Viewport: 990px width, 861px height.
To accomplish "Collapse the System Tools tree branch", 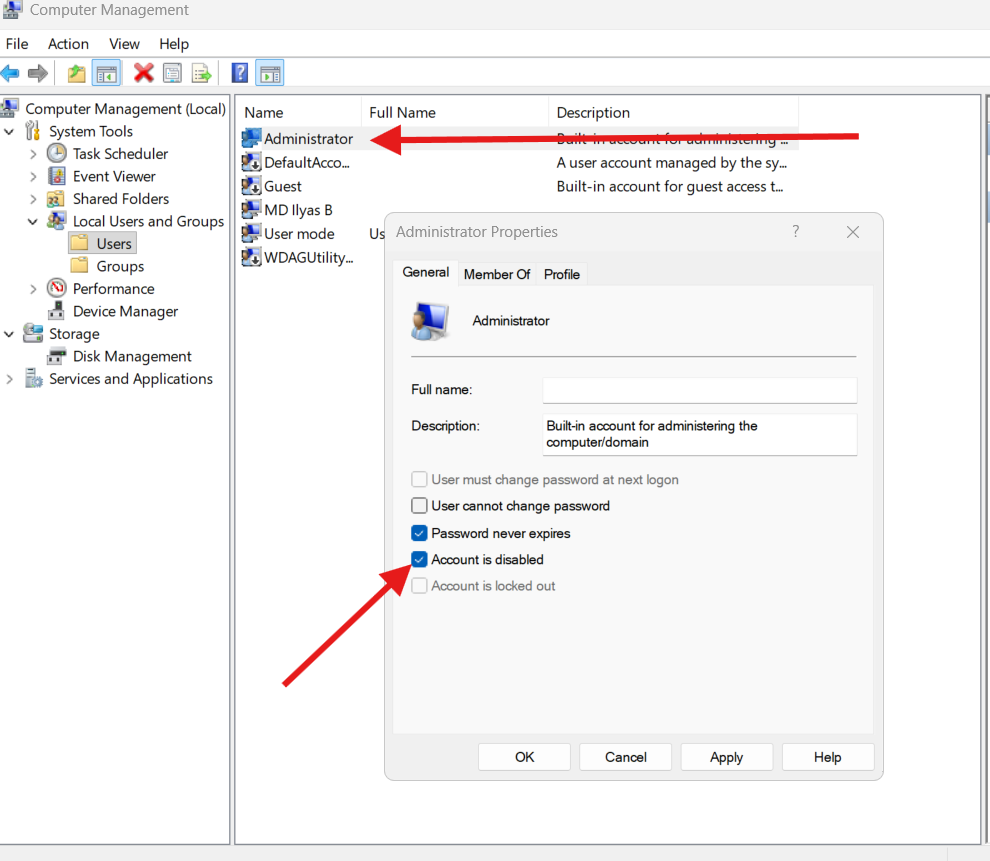I will (x=9, y=131).
